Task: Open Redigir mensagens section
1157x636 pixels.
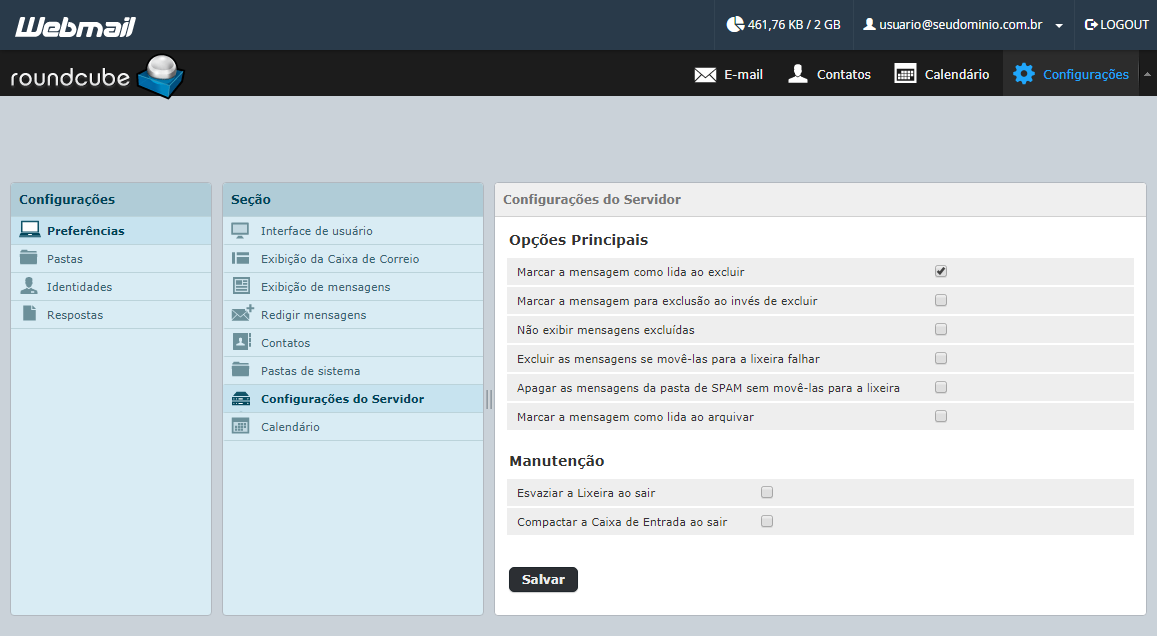Action: tap(353, 314)
